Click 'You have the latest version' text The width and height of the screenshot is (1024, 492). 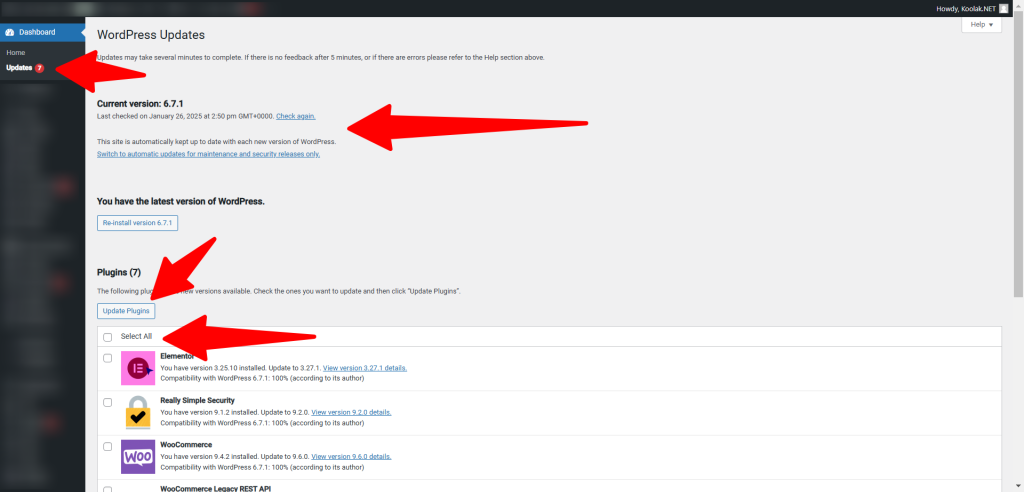[181, 201]
